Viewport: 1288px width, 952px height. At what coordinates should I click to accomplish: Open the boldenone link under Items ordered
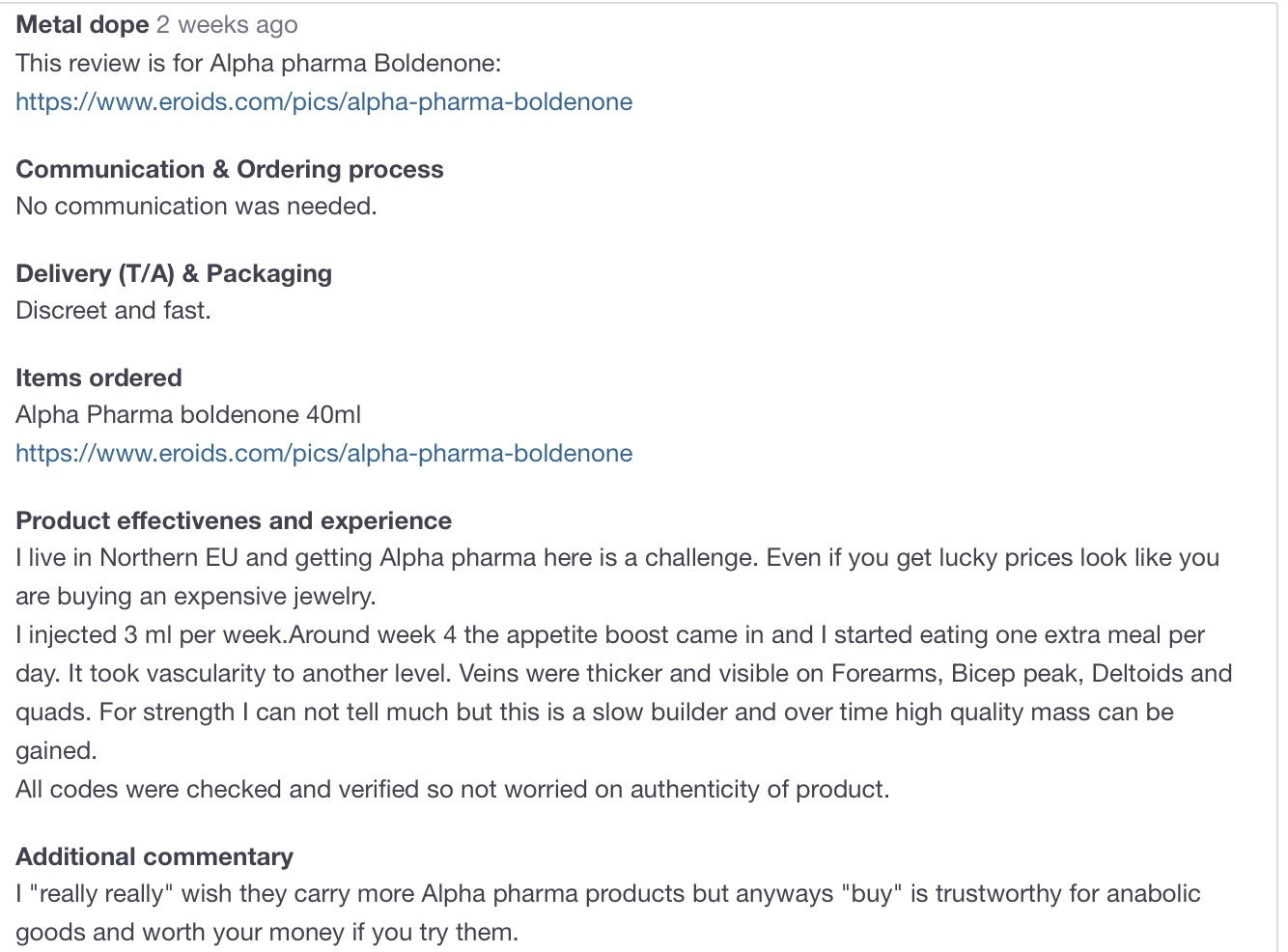(323, 454)
